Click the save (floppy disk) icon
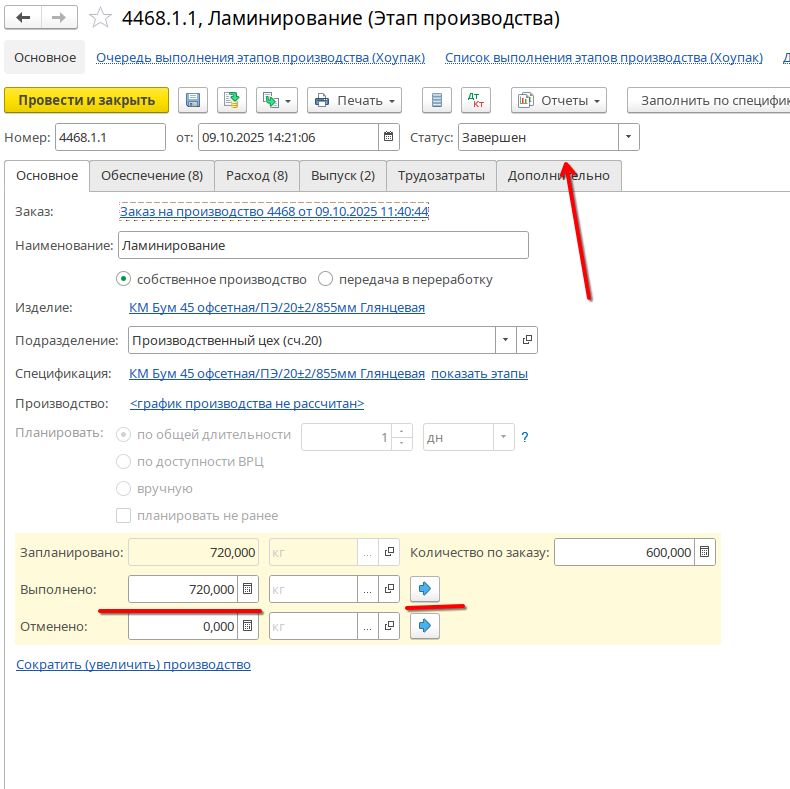 (x=193, y=100)
